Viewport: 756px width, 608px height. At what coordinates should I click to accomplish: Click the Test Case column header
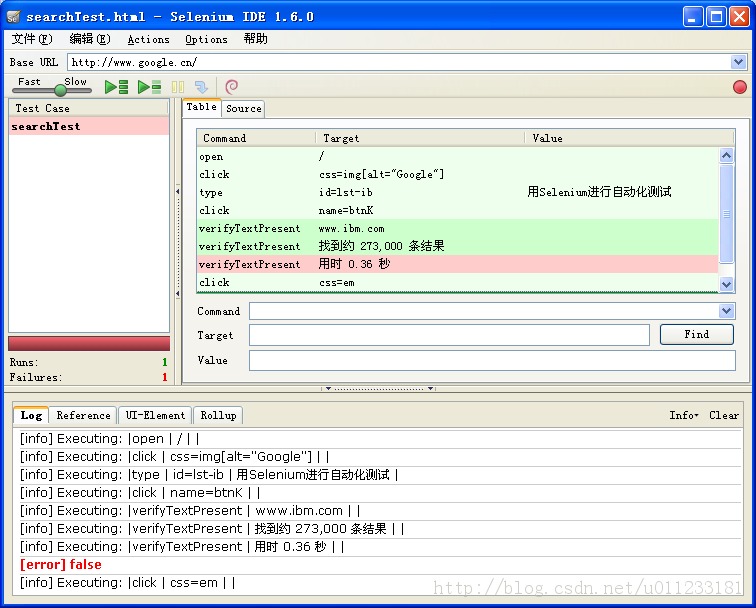pos(89,108)
